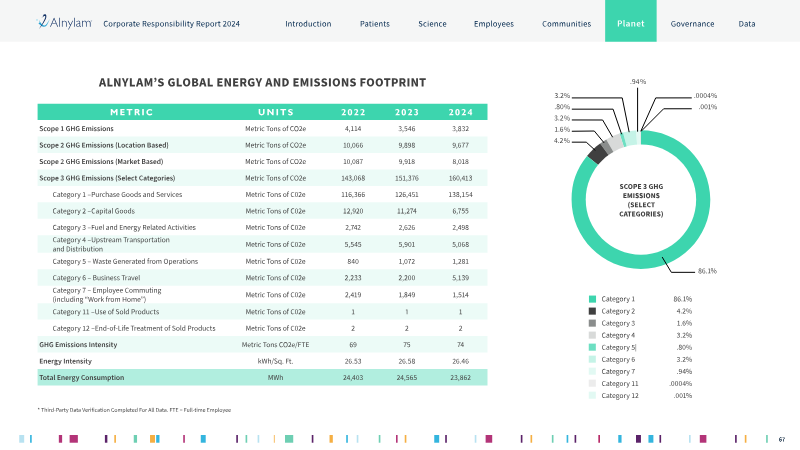Click Category 5 Waste Generated from Operations
This screenshot has height=450, width=800.
pyautogui.click(x=125, y=261)
